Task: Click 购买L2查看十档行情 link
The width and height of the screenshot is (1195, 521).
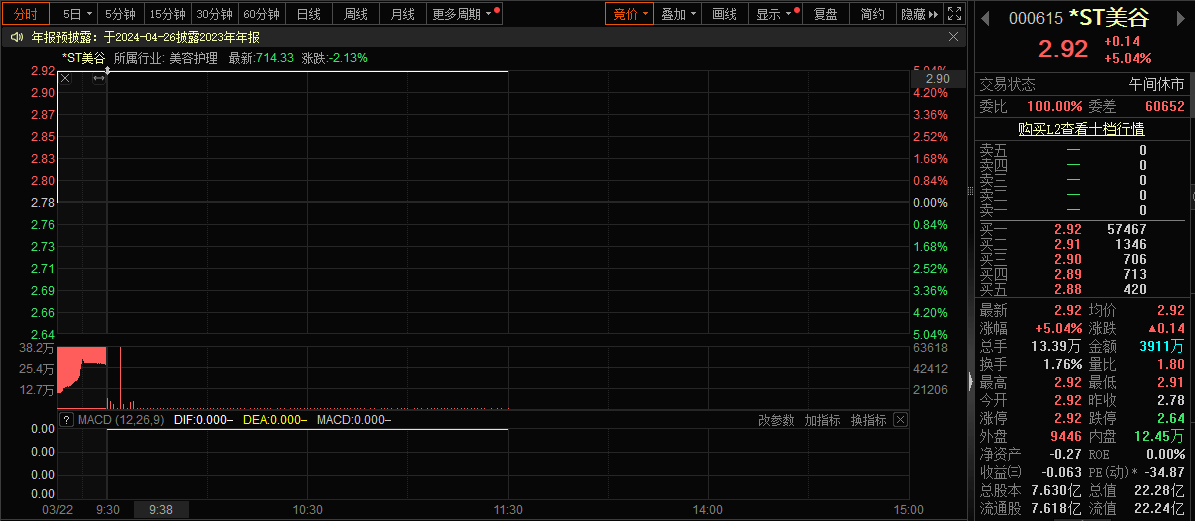Action: point(1081,129)
